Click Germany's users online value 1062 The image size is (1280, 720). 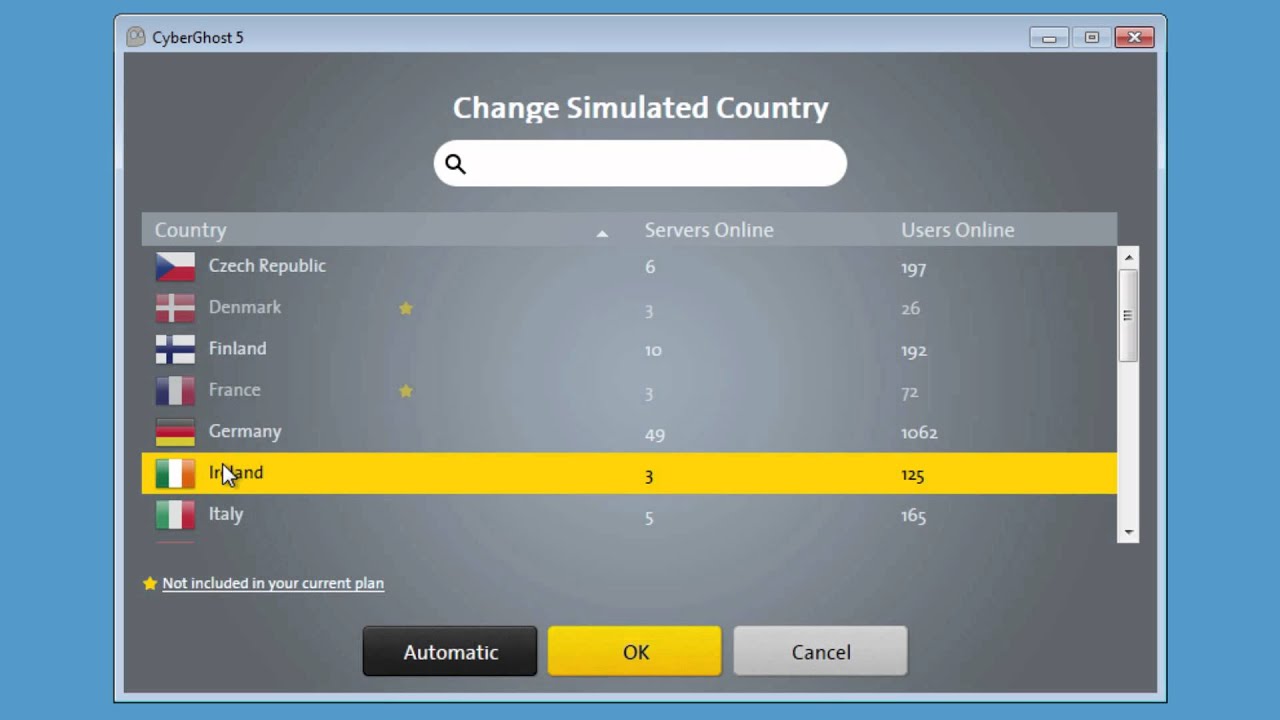[x=919, y=433]
